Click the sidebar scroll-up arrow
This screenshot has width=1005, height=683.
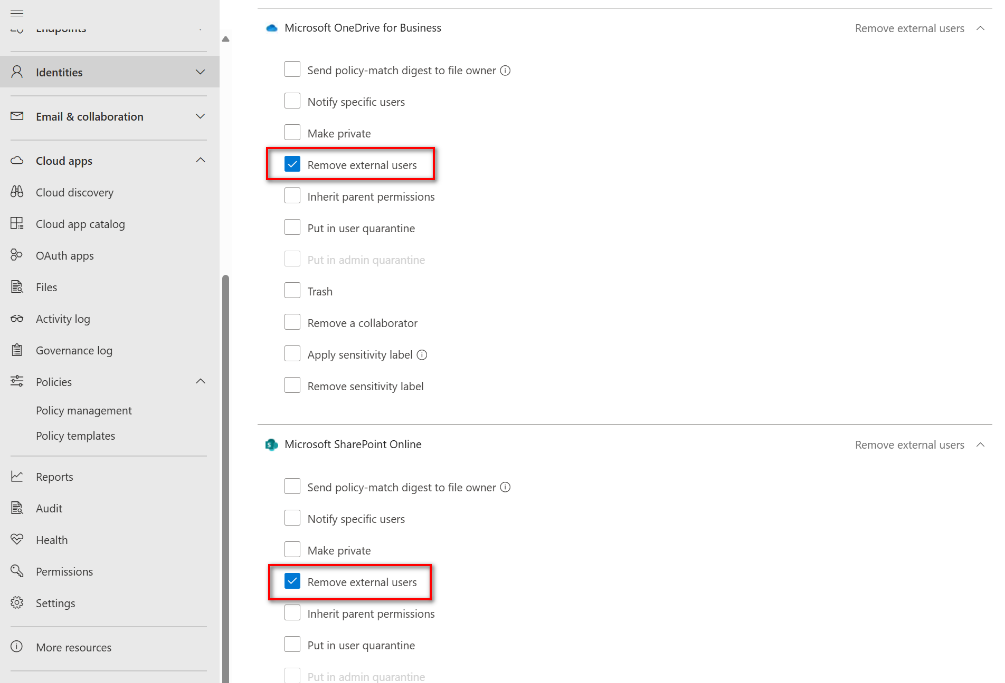226,39
